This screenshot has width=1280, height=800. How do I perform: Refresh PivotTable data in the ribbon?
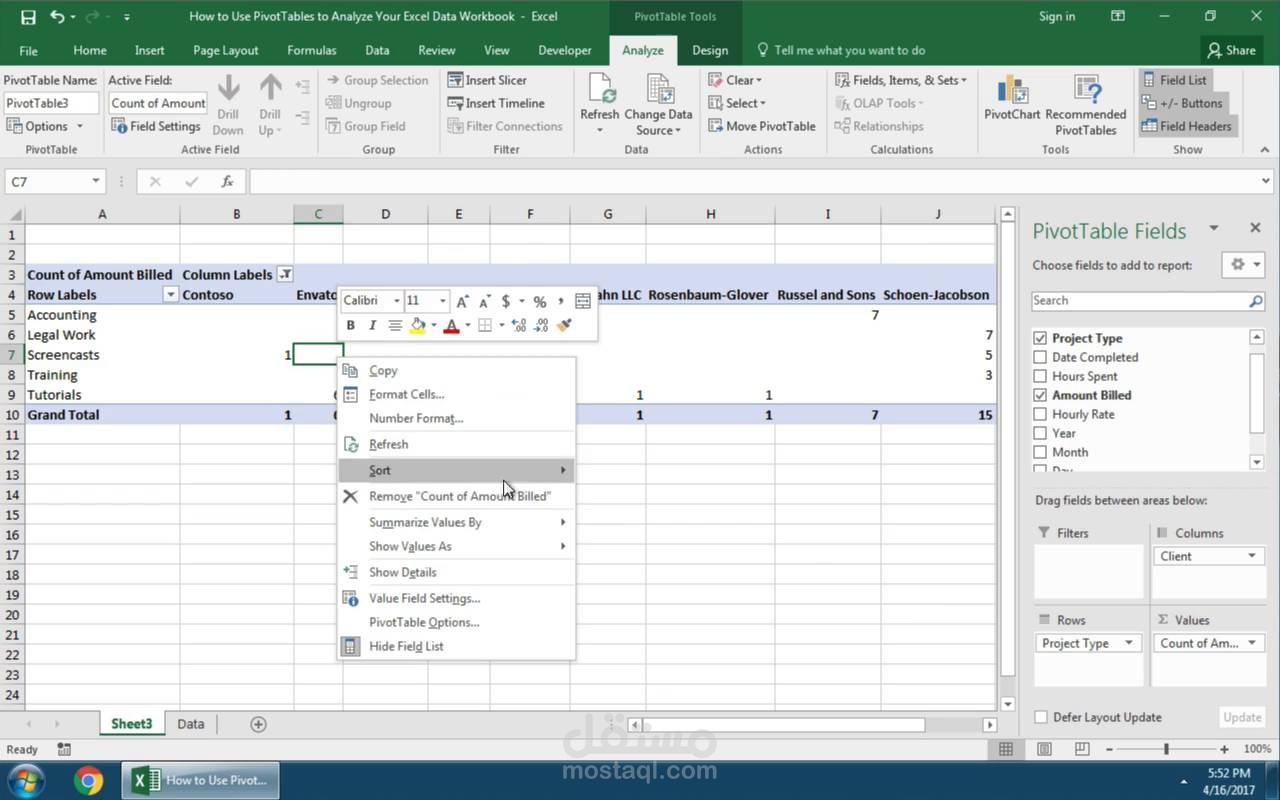[600, 104]
